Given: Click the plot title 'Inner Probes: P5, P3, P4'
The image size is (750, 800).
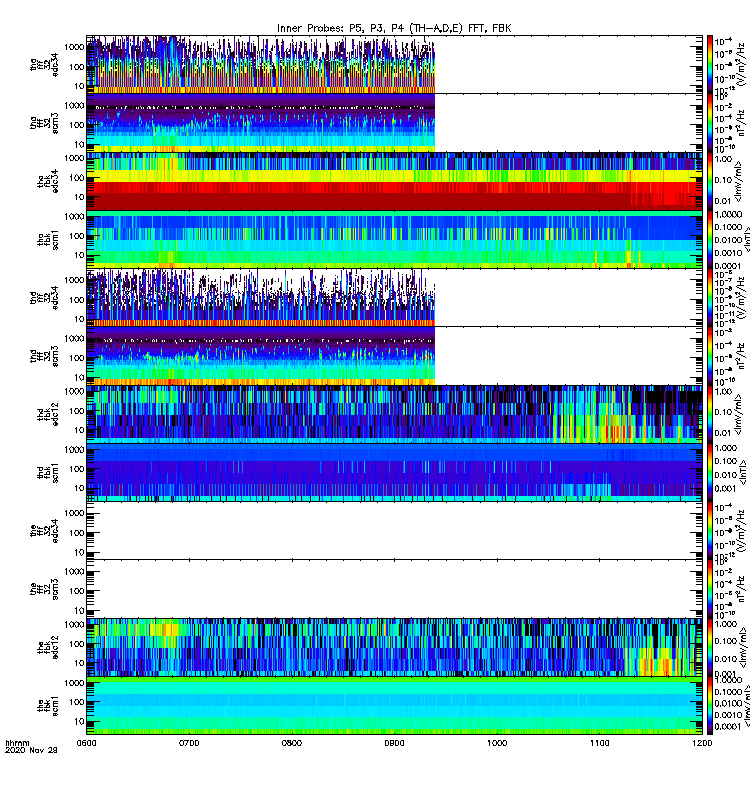Looking at the screenshot, I should click(x=394, y=28).
